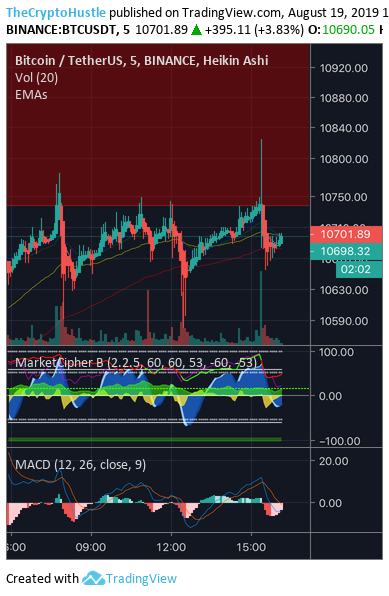Click the 15:00 time axis marker

251,547
